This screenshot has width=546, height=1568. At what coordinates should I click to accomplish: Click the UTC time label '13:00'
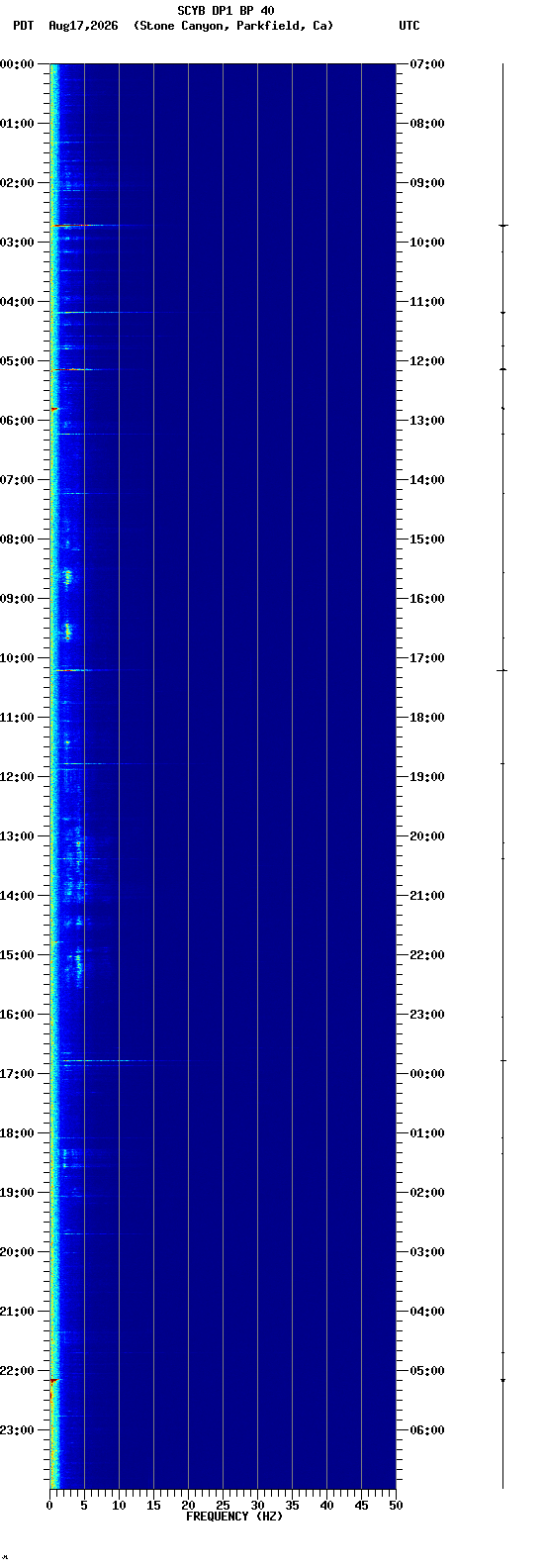(427, 421)
